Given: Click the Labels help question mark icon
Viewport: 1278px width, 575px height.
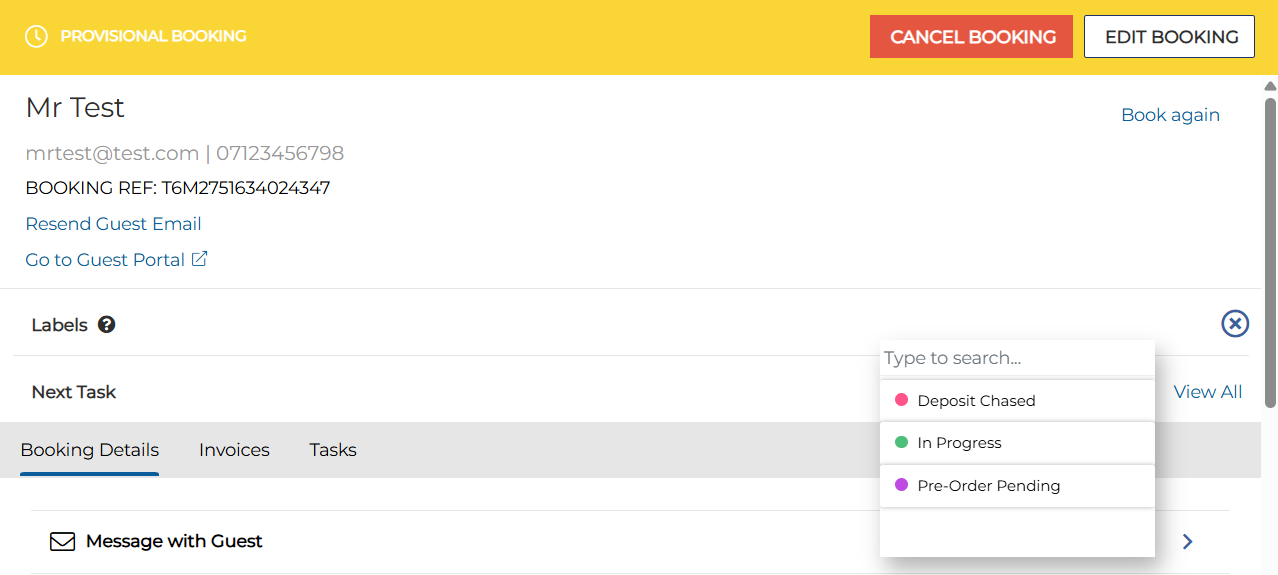Looking at the screenshot, I should tap(106, 325).
